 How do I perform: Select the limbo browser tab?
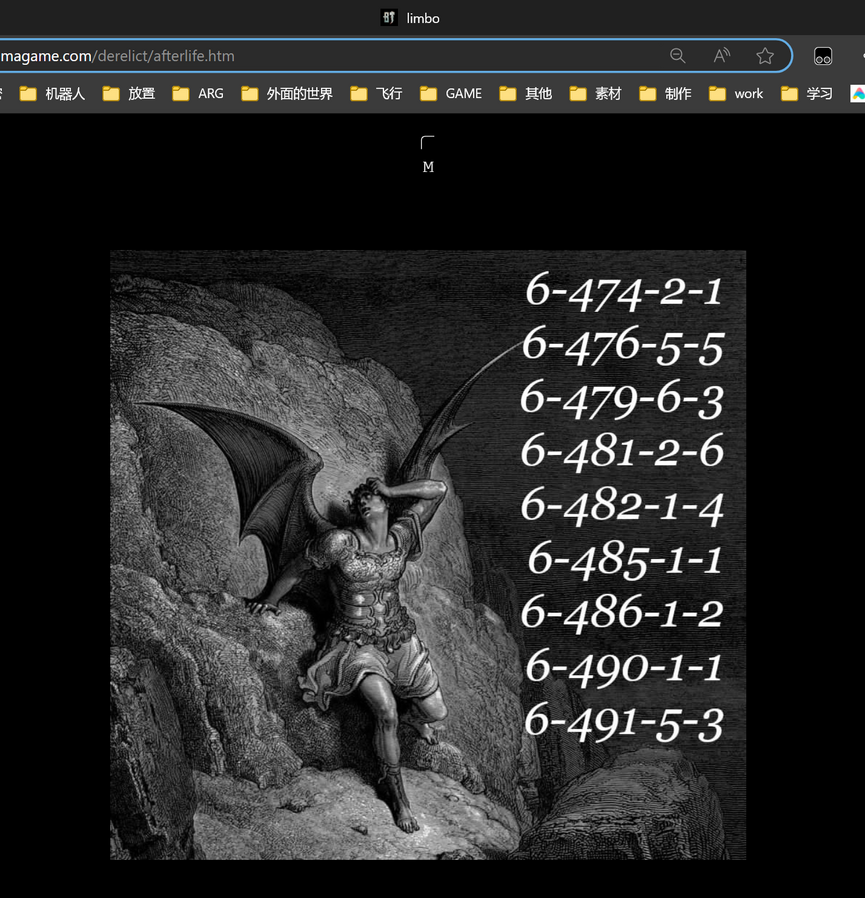(411, 18)
